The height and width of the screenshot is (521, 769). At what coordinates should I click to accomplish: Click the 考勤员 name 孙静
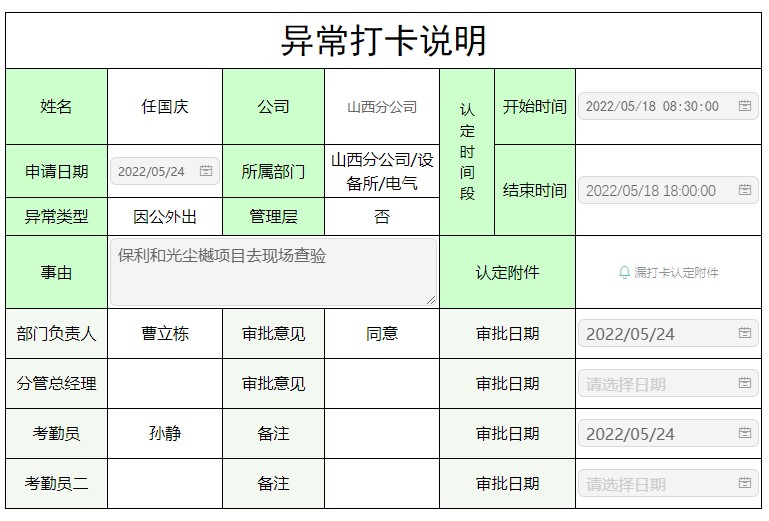[165, 434]
